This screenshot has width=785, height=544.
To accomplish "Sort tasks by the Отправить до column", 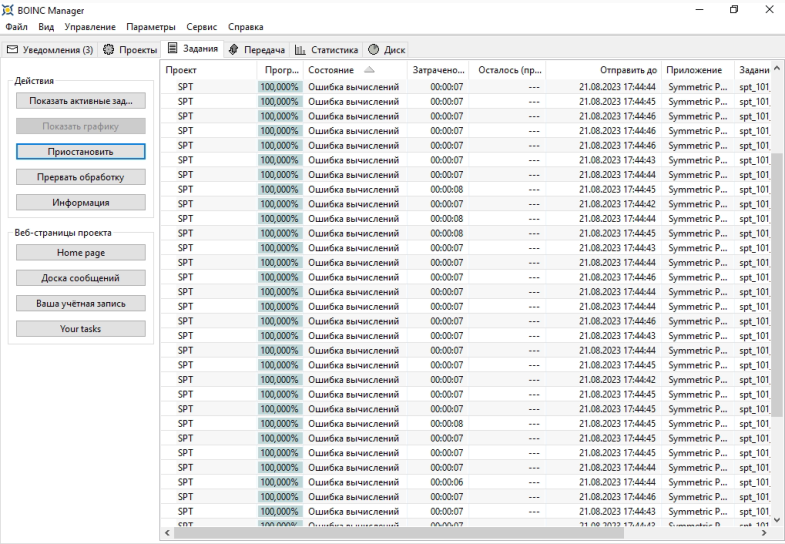I will [x=603, y=70].
